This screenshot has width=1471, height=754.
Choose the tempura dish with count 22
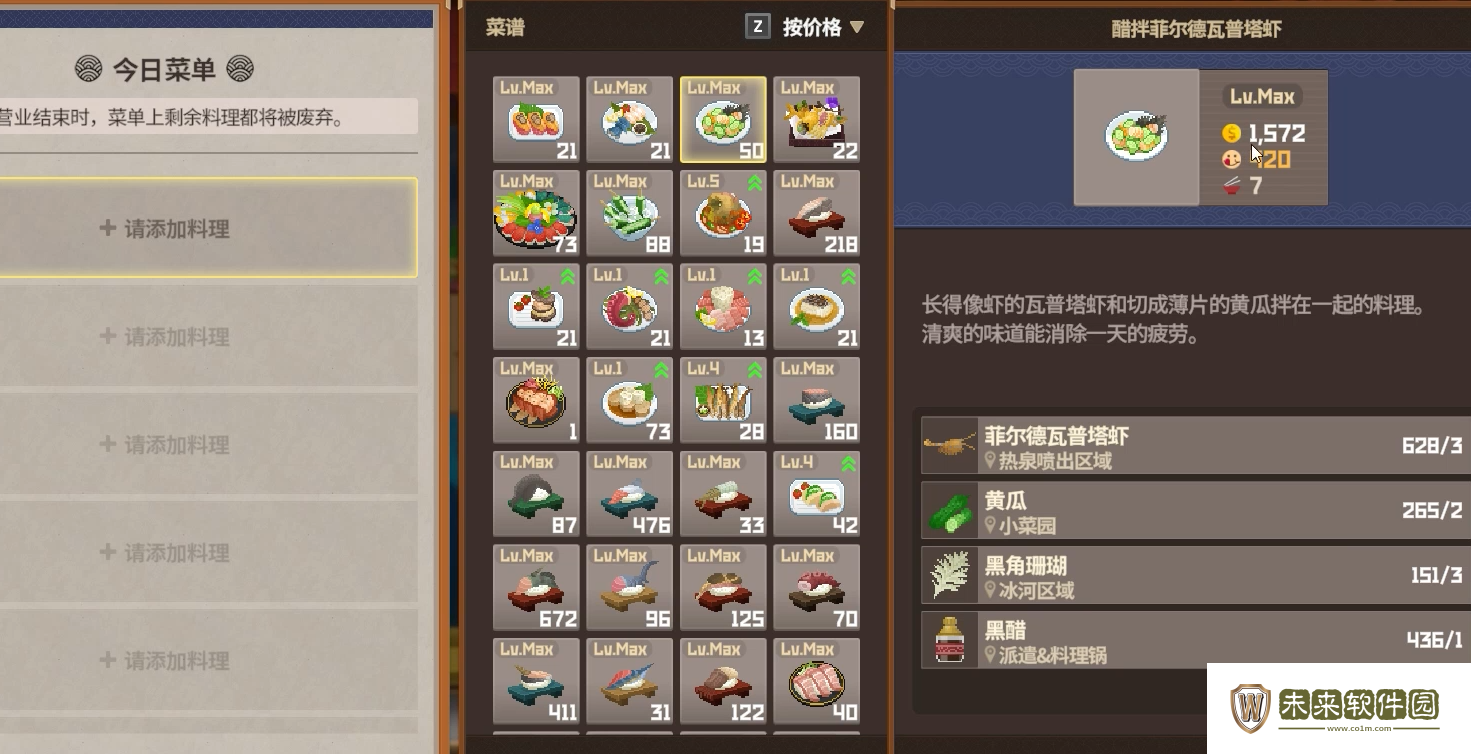pos(816,119)
